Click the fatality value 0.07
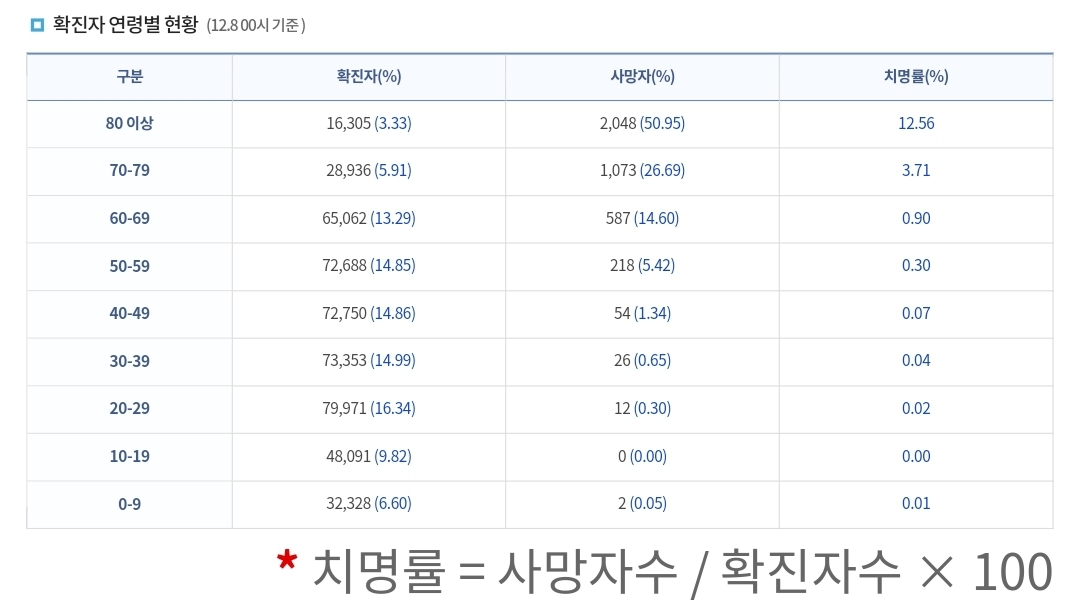Viewport: 1080px width, 603px height. [916, 314]
